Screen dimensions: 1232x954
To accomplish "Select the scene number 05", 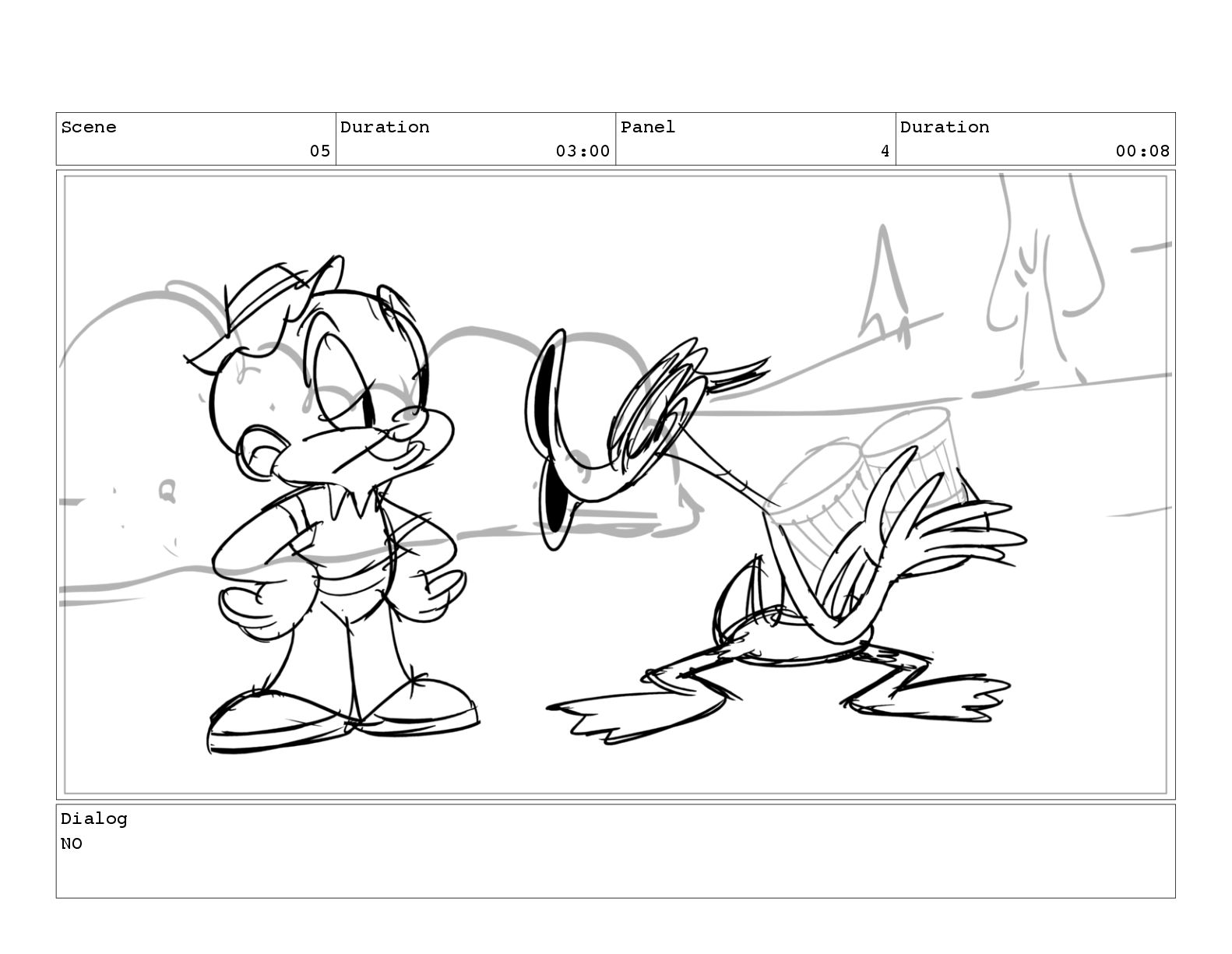I will click(320, 151).
